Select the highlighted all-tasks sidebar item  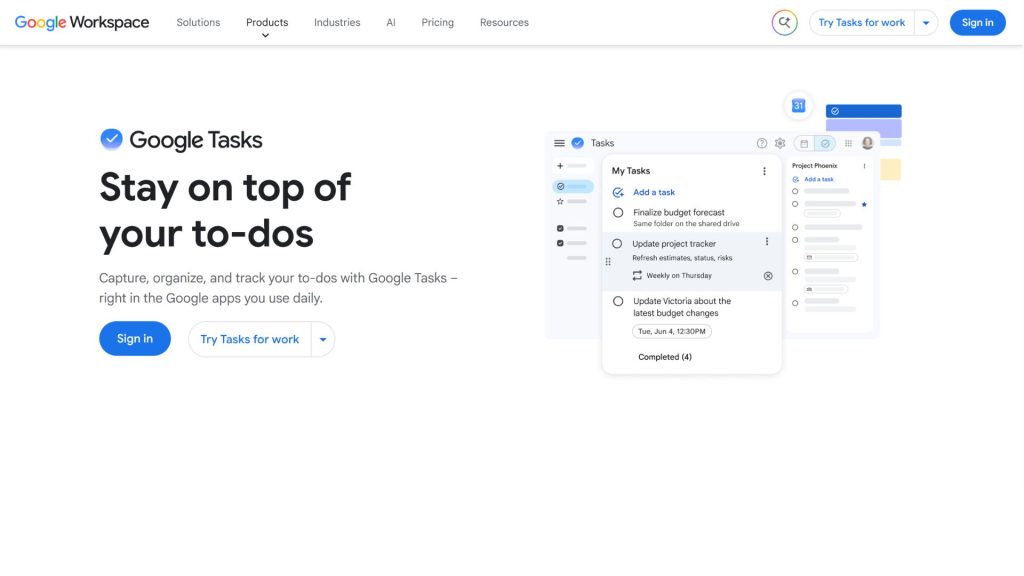[573, 186]
